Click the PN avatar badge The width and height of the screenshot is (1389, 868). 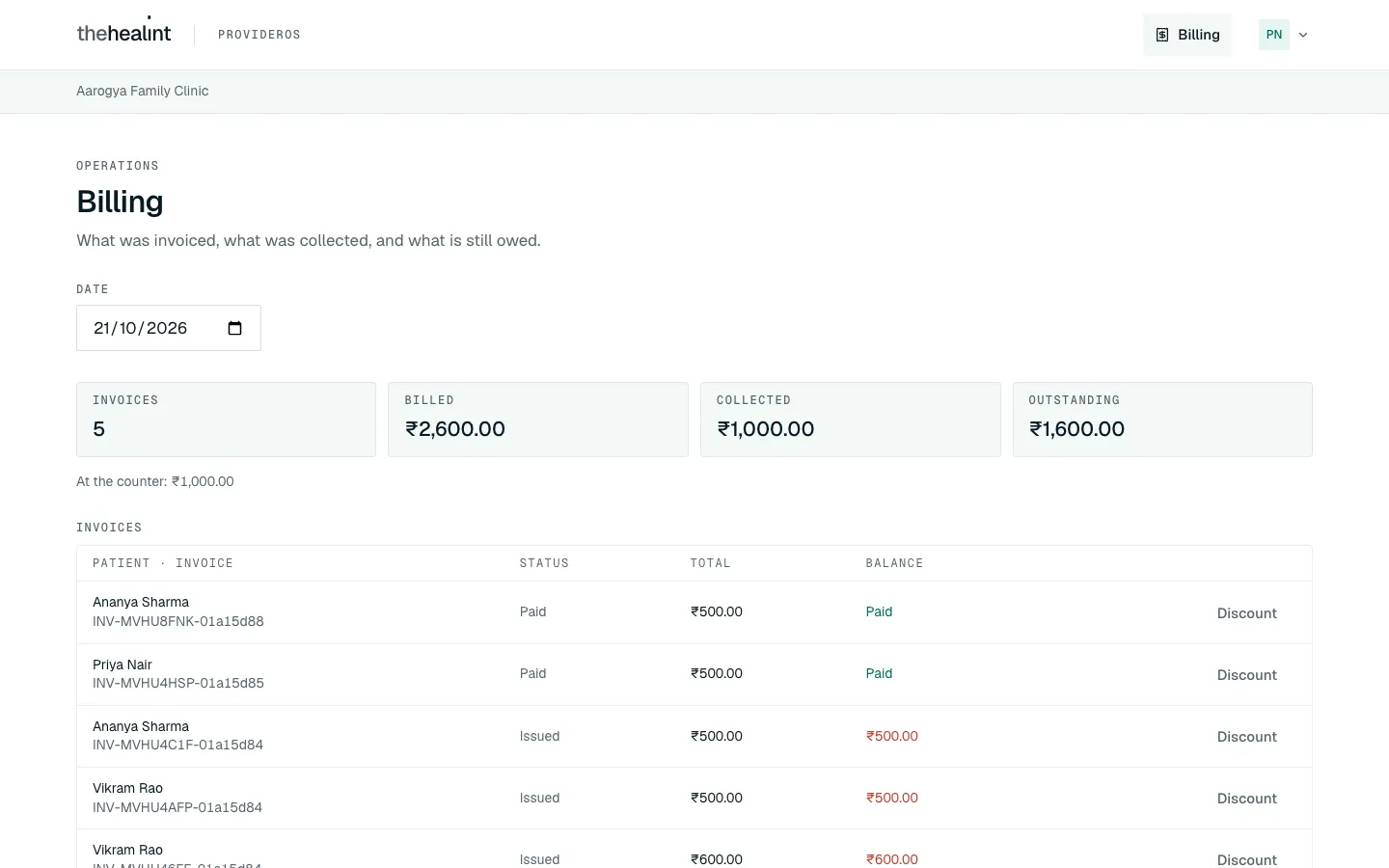pyautogui.click(x=1274, y=35)
